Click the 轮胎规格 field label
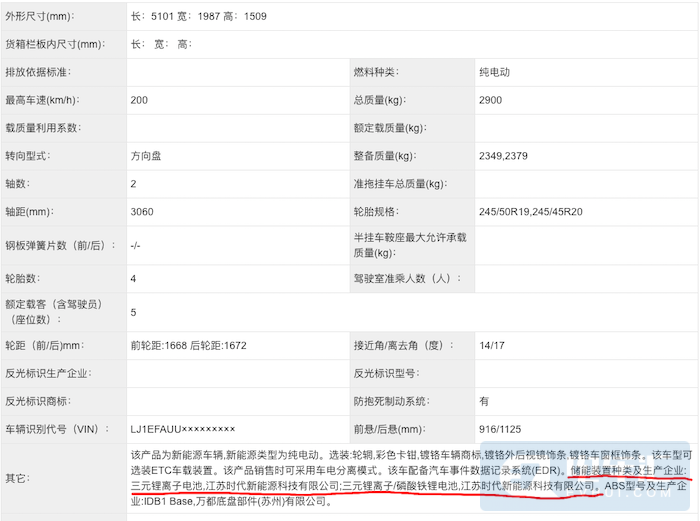The width and height of the screenshot is (700, 521). click(380, 212)
